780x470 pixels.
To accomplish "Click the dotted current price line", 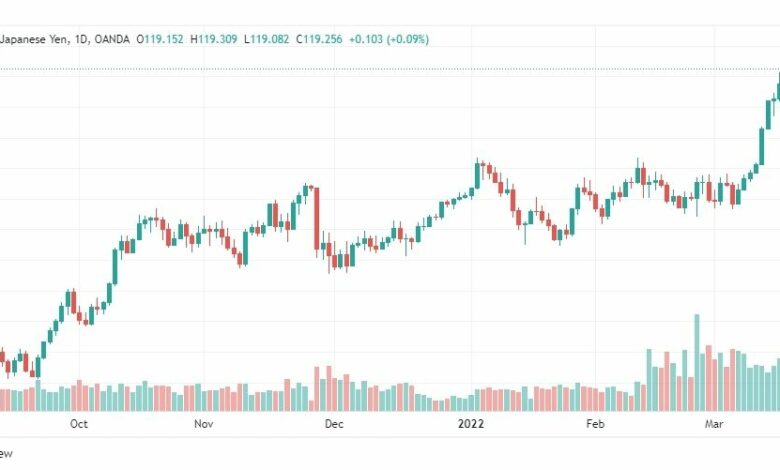I will point(390,69).
